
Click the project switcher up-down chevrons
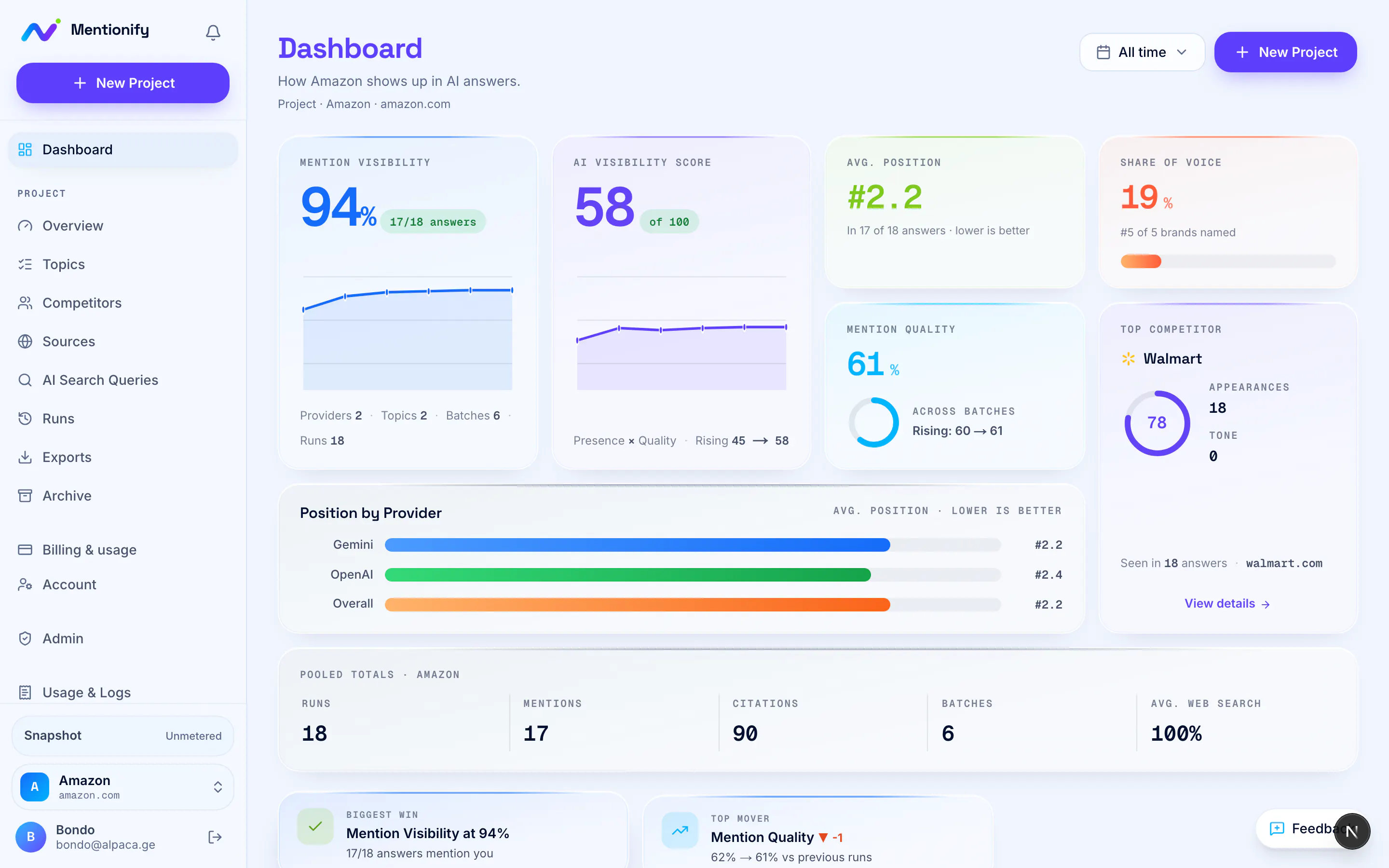[x=218, y=787]
